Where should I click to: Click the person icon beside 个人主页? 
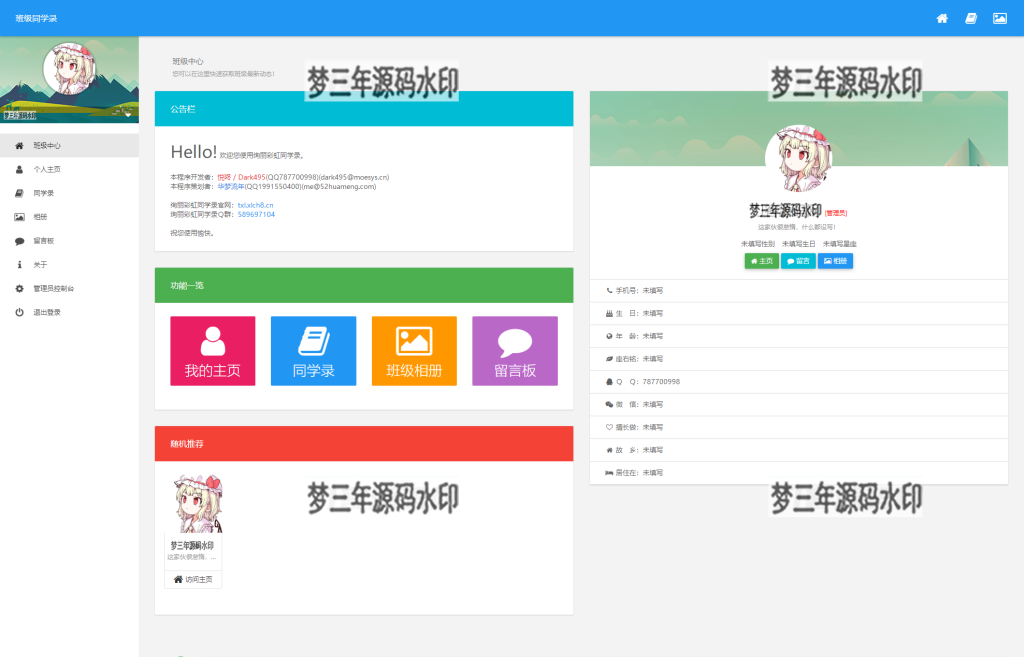19,169
